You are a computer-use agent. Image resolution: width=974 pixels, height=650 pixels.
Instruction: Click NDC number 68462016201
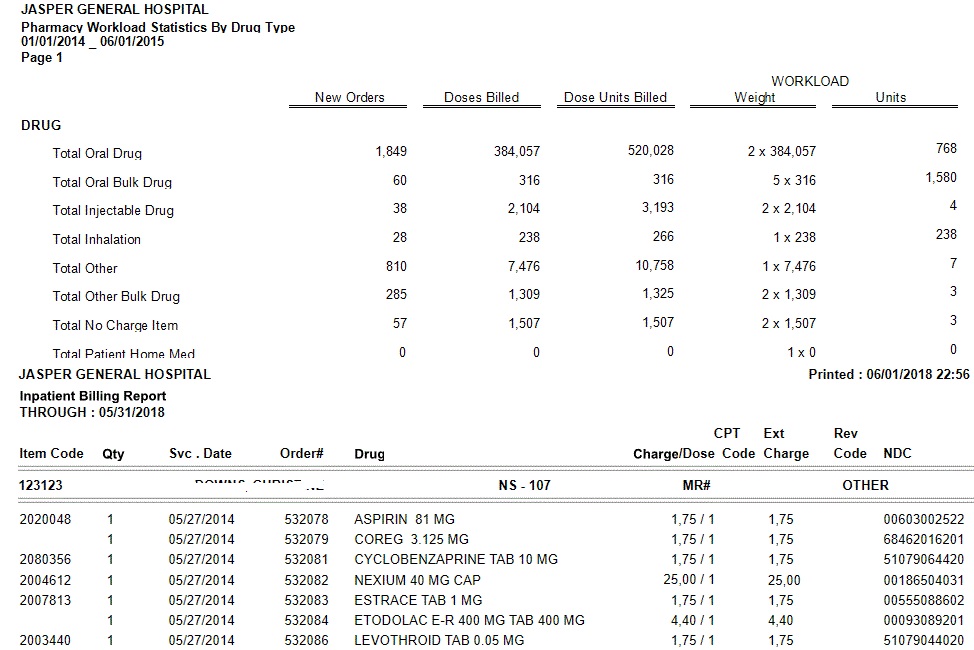[x=924, y=539]
